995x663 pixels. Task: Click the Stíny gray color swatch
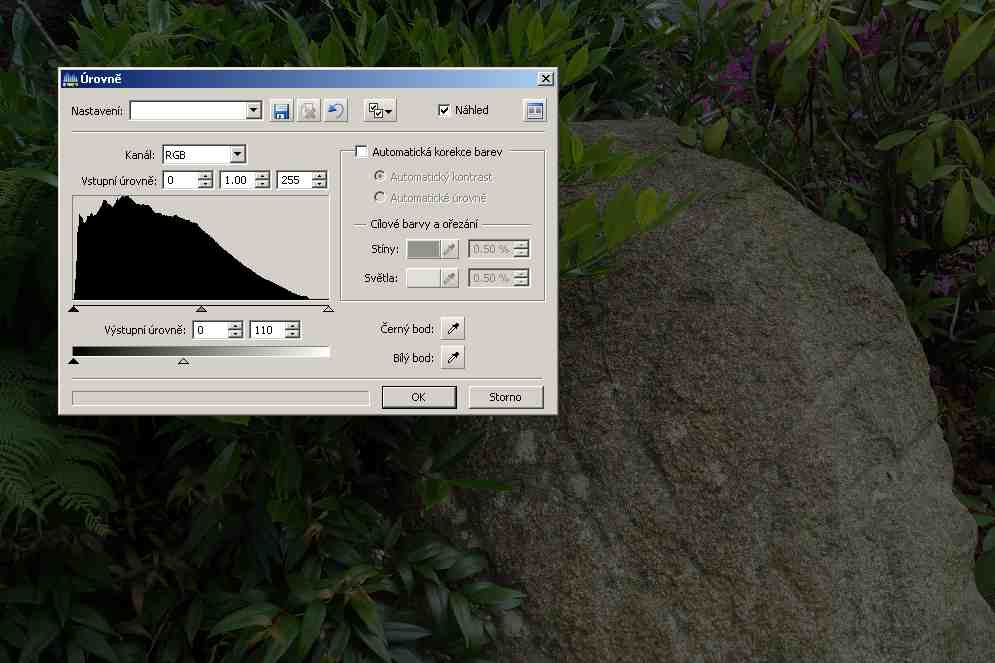423,250
